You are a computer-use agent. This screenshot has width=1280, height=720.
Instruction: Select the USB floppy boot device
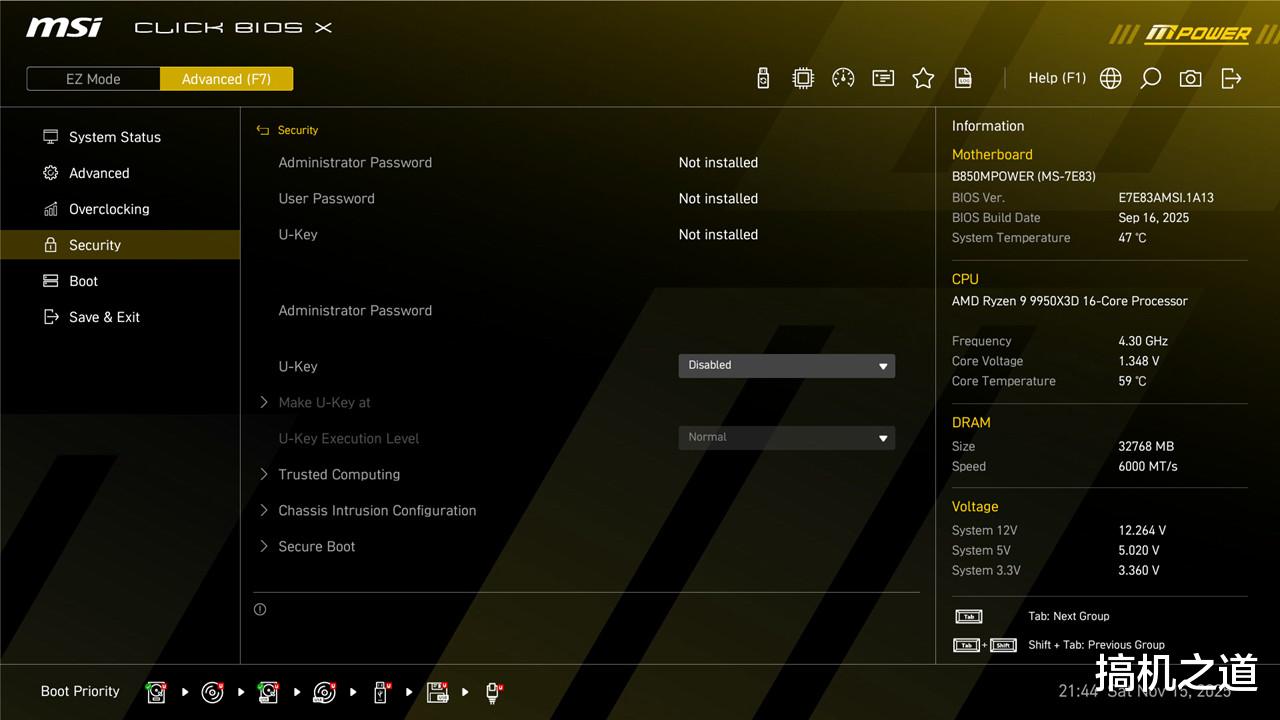(x=437, y=691)
